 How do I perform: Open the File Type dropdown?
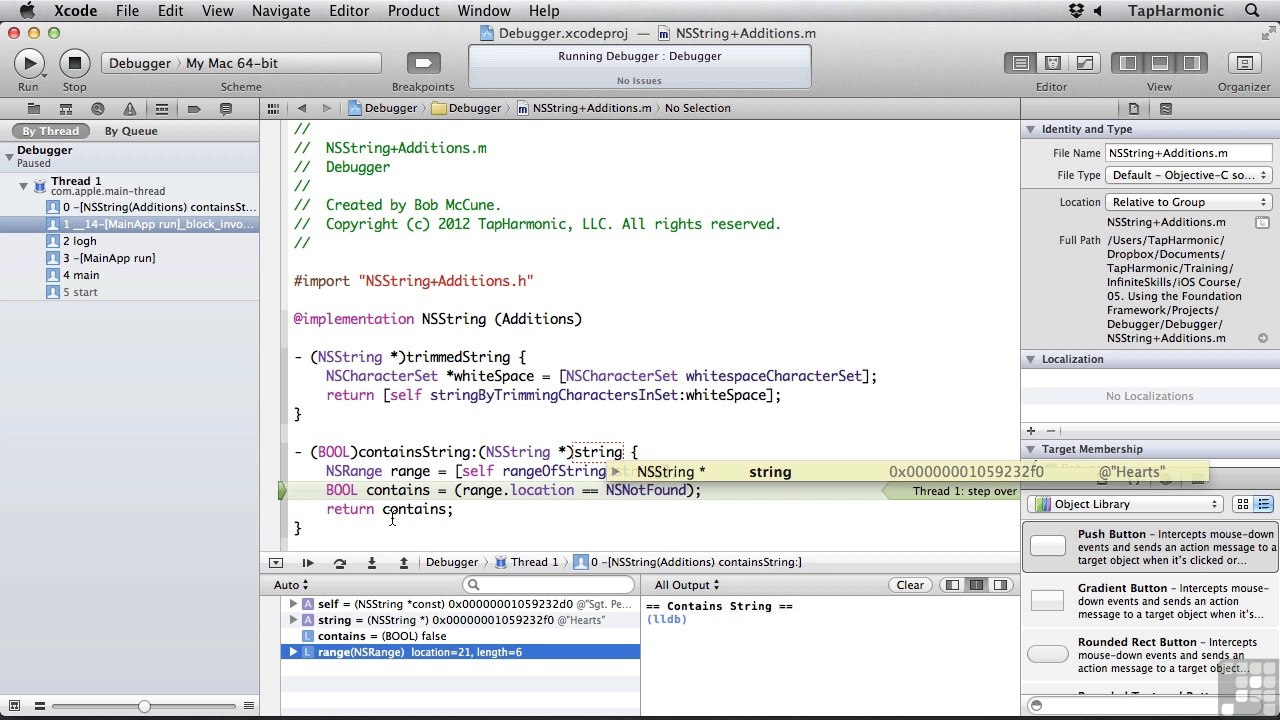(1188, 175)
